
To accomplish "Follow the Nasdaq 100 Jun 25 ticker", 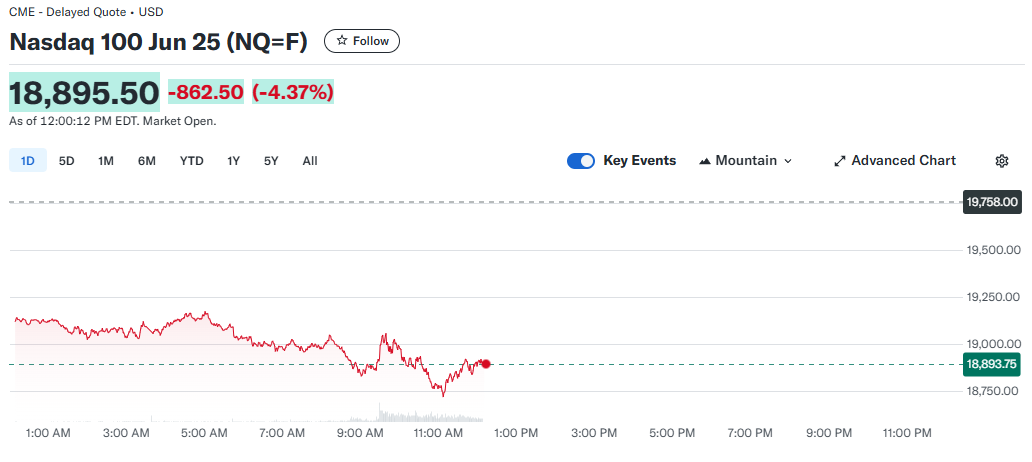I will pyautogui.click(x=361, y=41).
